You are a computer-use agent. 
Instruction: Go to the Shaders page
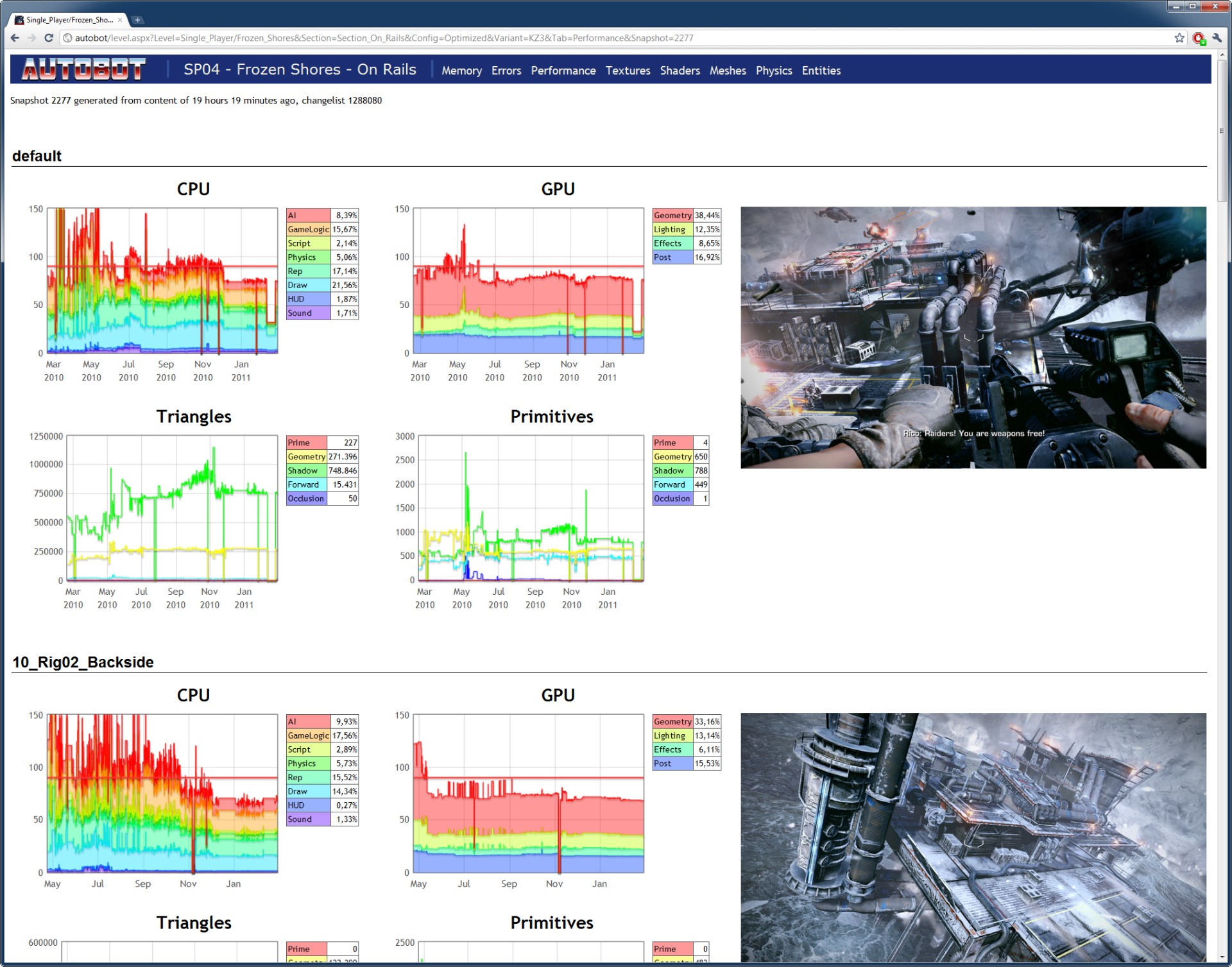(680, 71)
